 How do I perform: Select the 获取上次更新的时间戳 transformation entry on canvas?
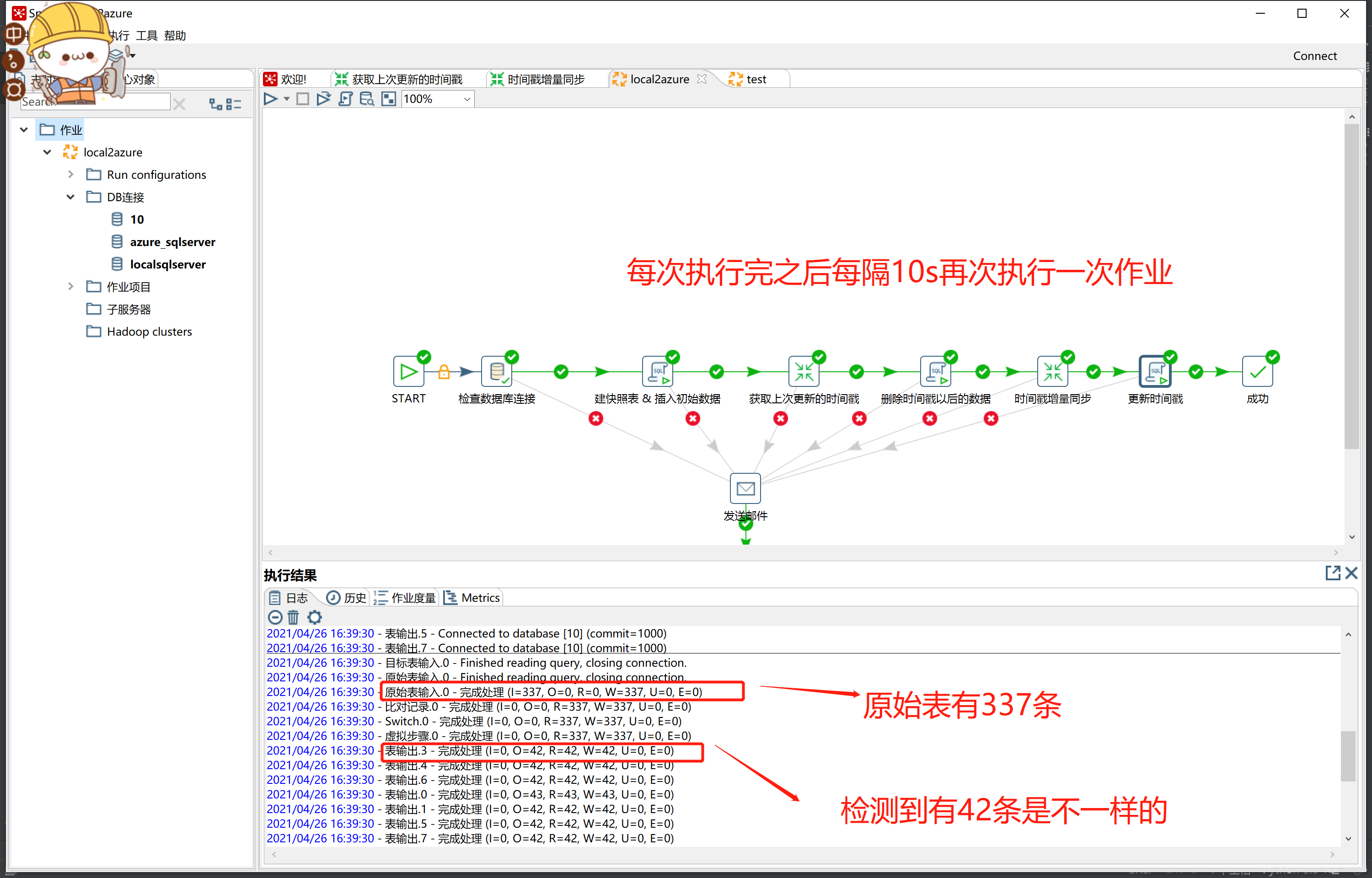[x=804, y=372]
